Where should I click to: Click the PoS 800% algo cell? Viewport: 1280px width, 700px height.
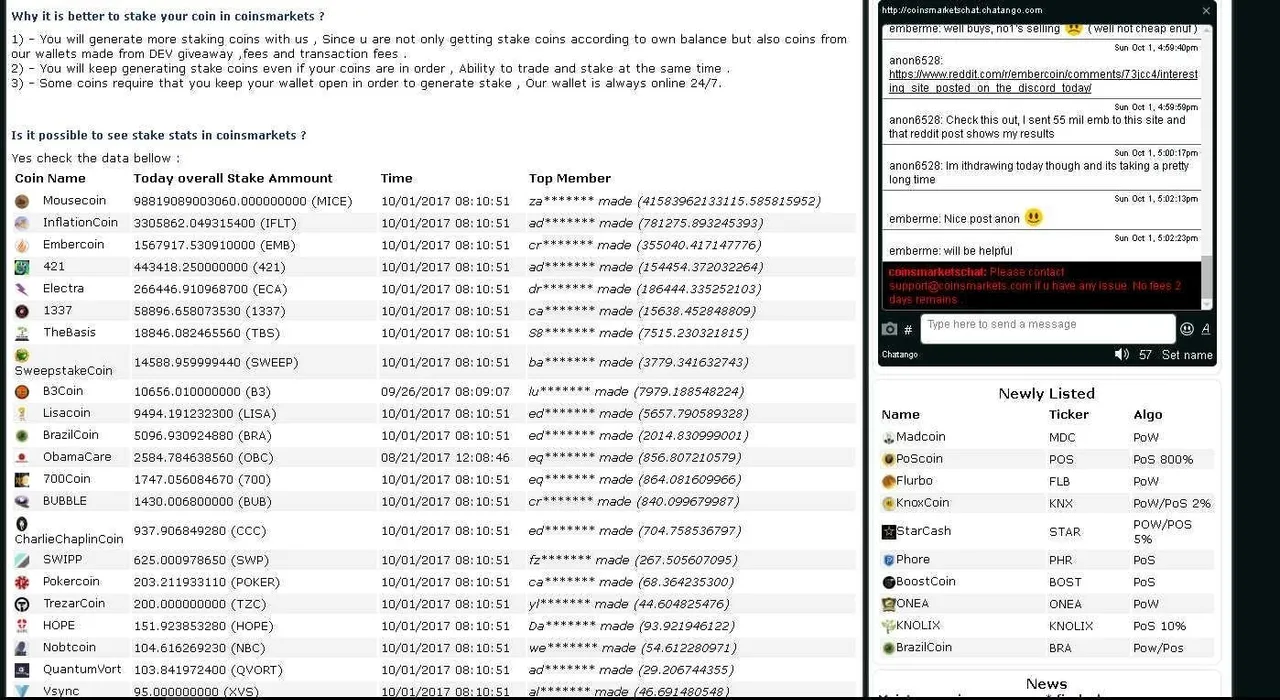point(1163,460)
